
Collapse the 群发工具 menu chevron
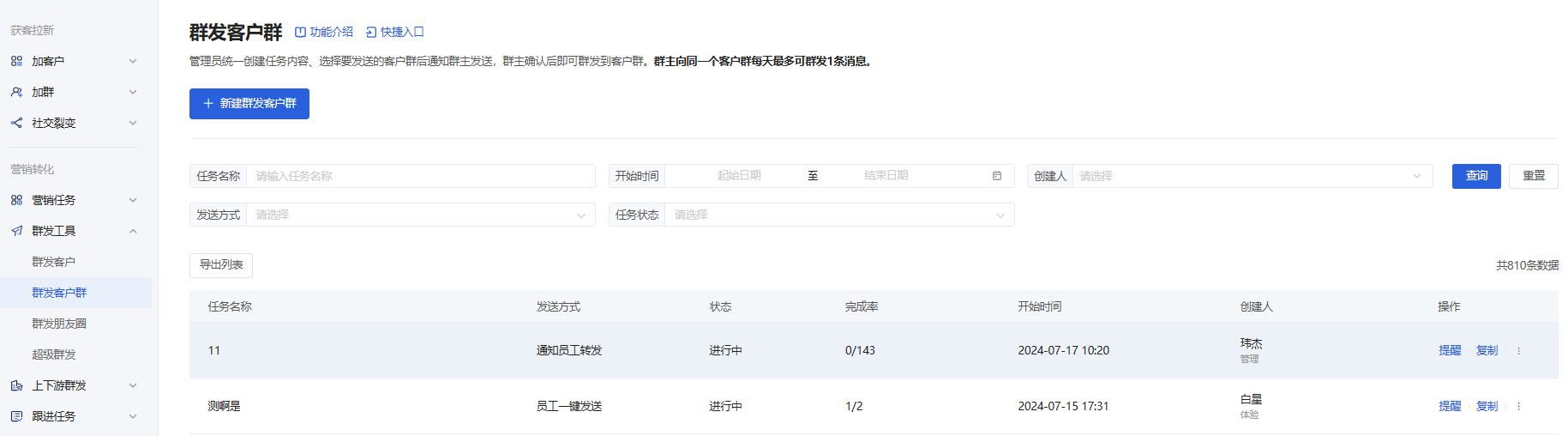133,231
